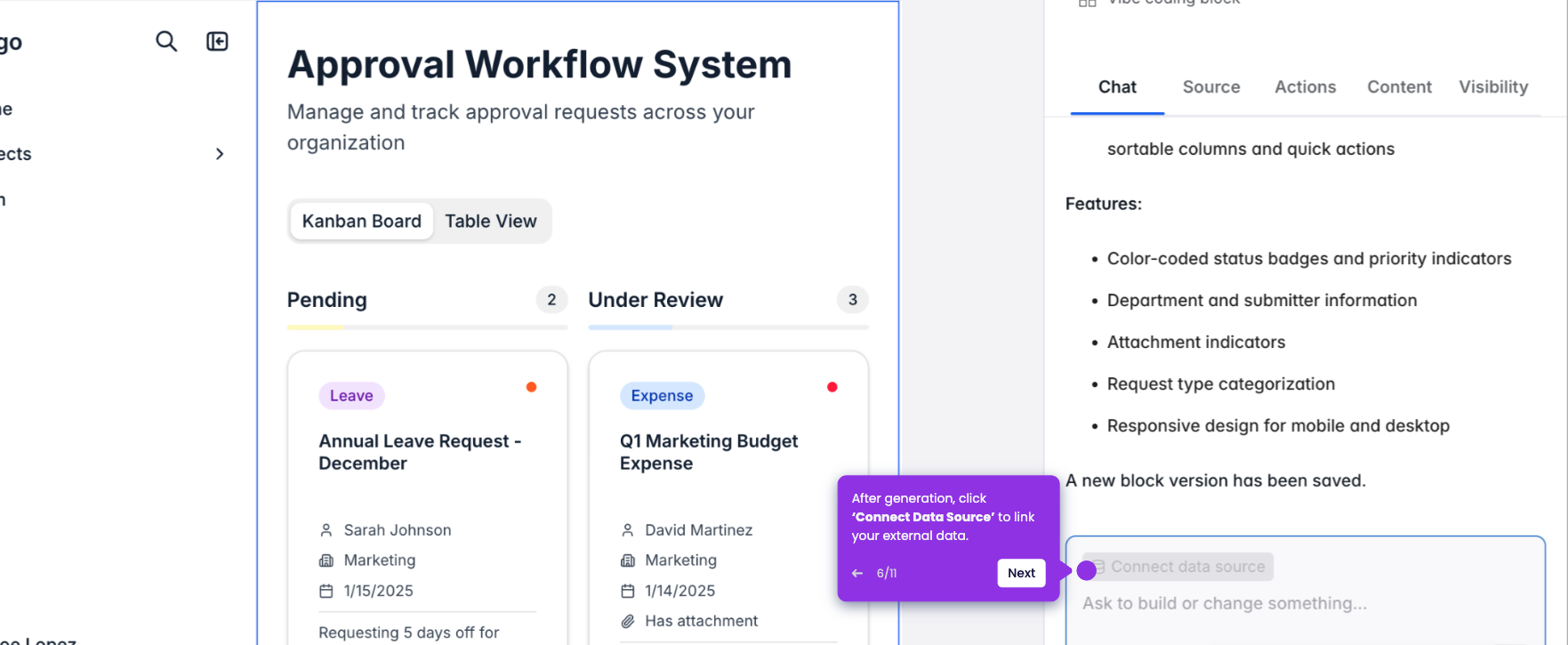Click the Connect data source button
1568x645 pixels.
click(1178, 567)
